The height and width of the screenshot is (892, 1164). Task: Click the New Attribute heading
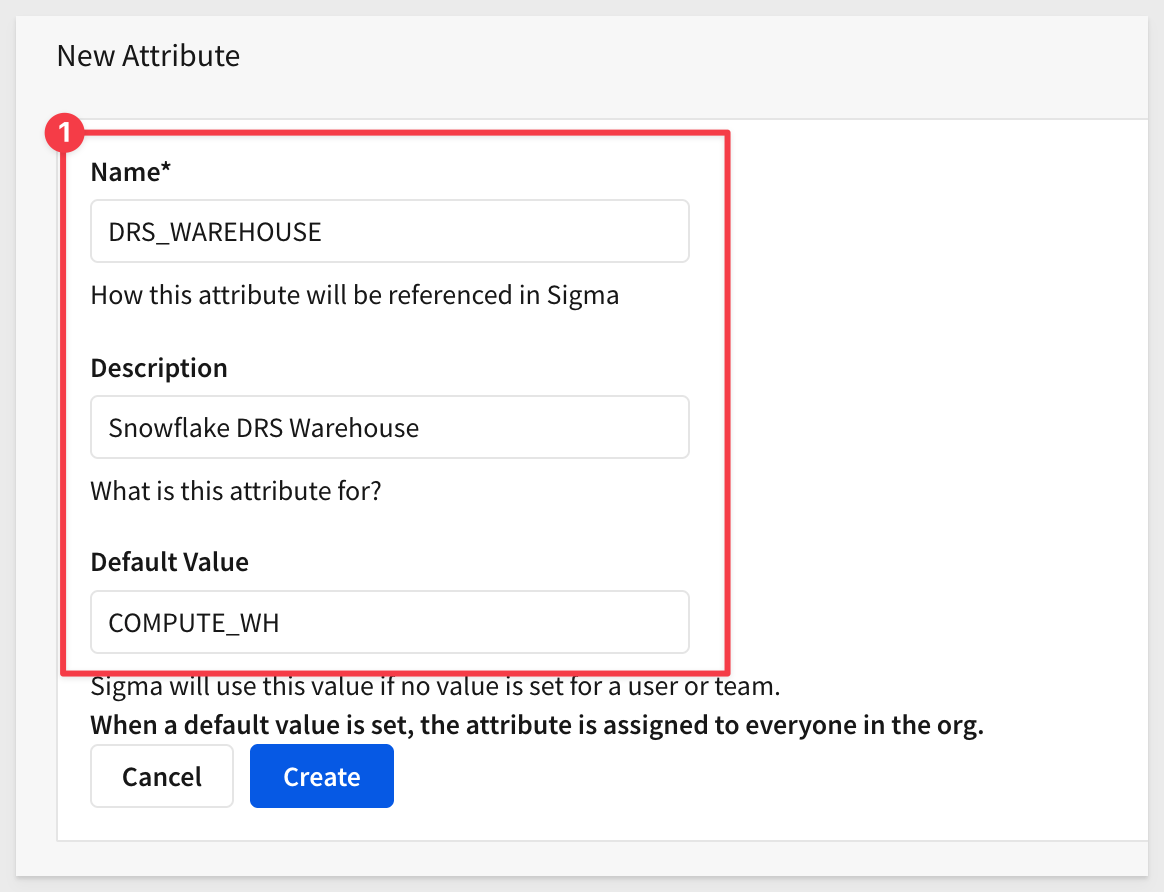click(x=148, y=56)
